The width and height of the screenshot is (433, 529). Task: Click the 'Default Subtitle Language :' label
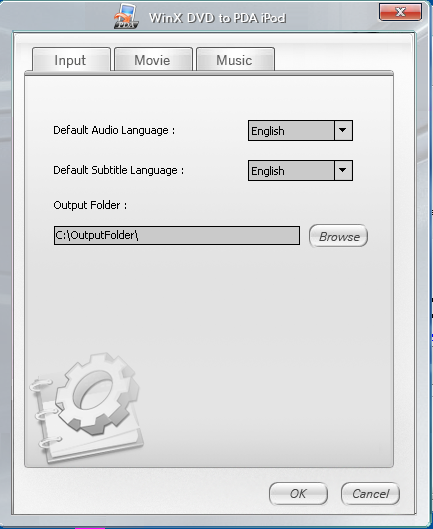[x=118, y=170]
